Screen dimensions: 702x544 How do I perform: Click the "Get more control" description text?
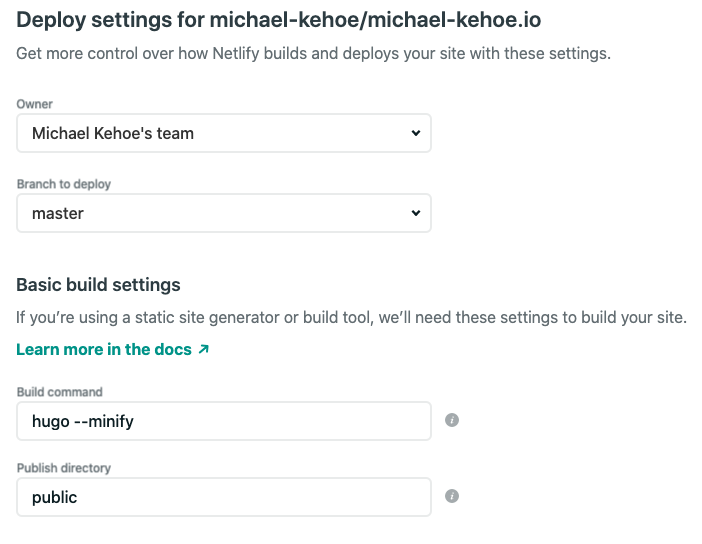313,53
